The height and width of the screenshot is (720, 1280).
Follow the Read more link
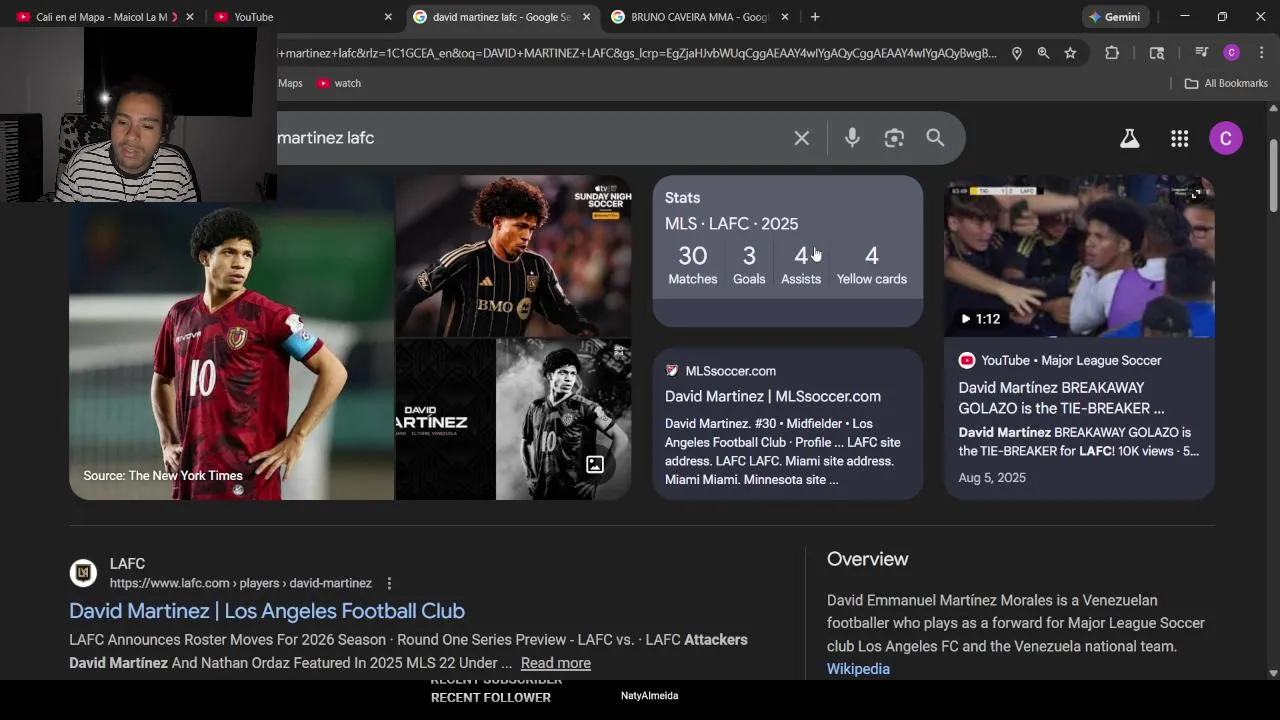[556, 663]
